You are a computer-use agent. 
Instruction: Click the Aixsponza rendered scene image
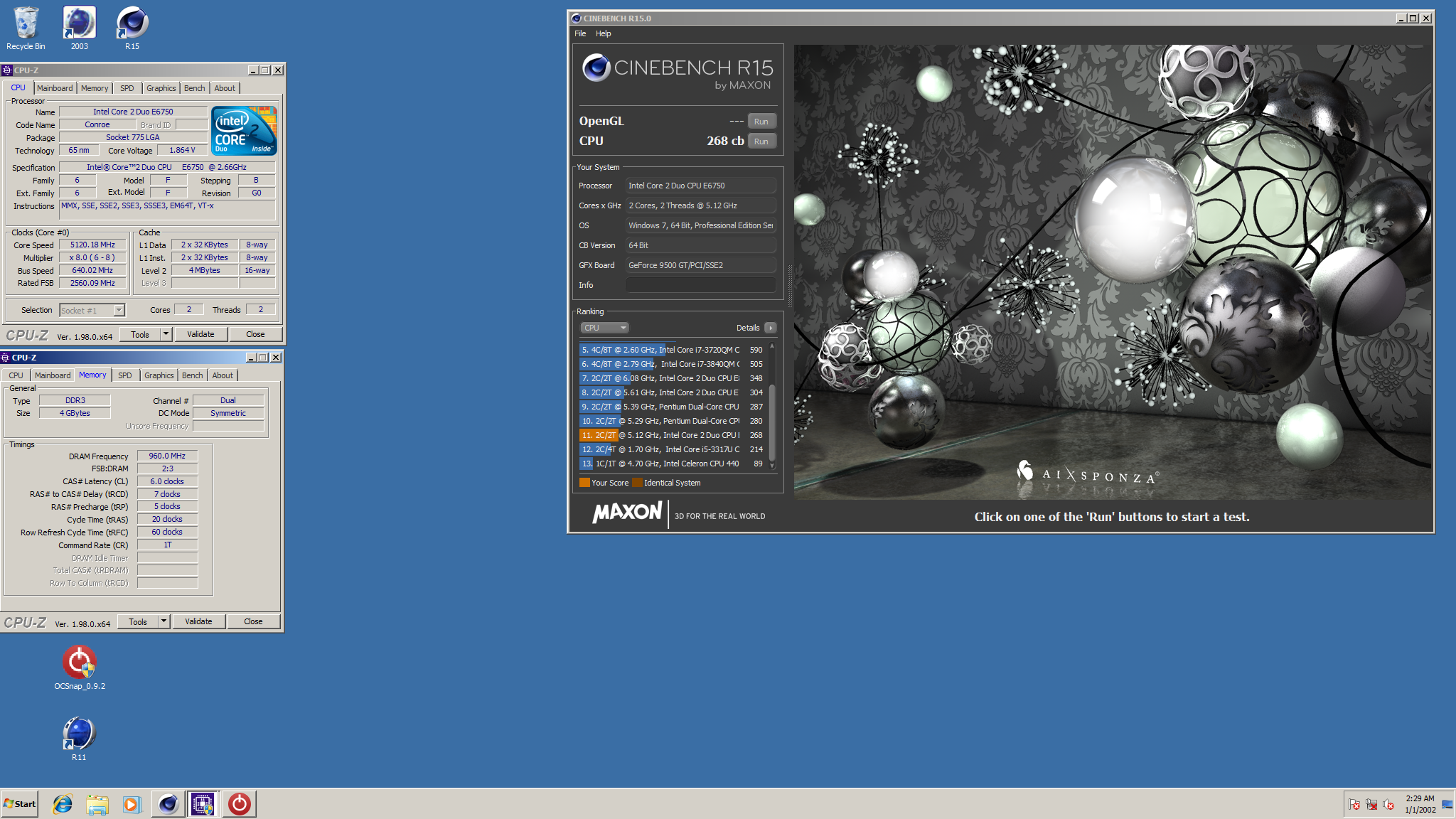point(1112,272)
